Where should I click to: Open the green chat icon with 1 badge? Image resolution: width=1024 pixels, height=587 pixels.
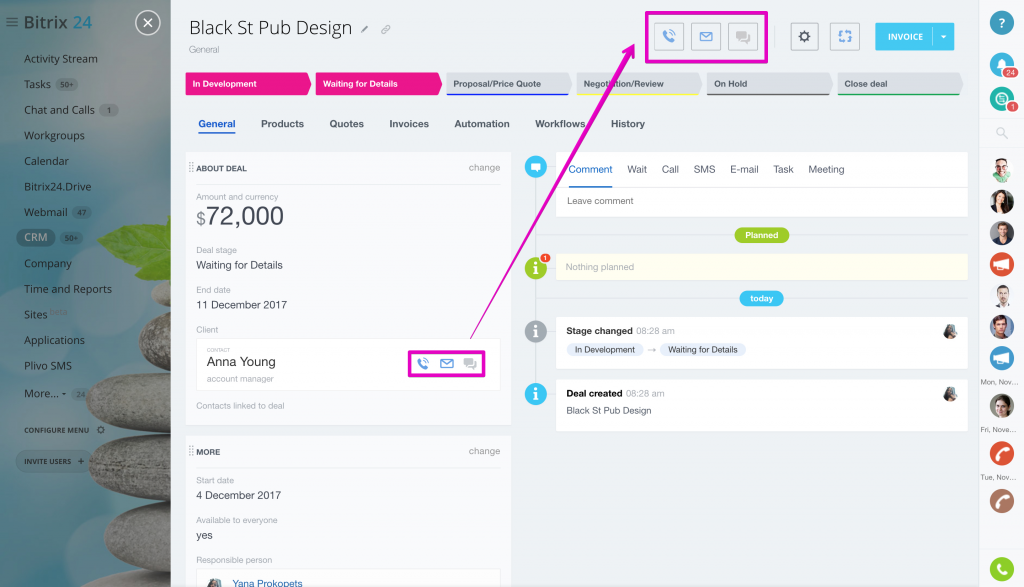[1000, 99]
